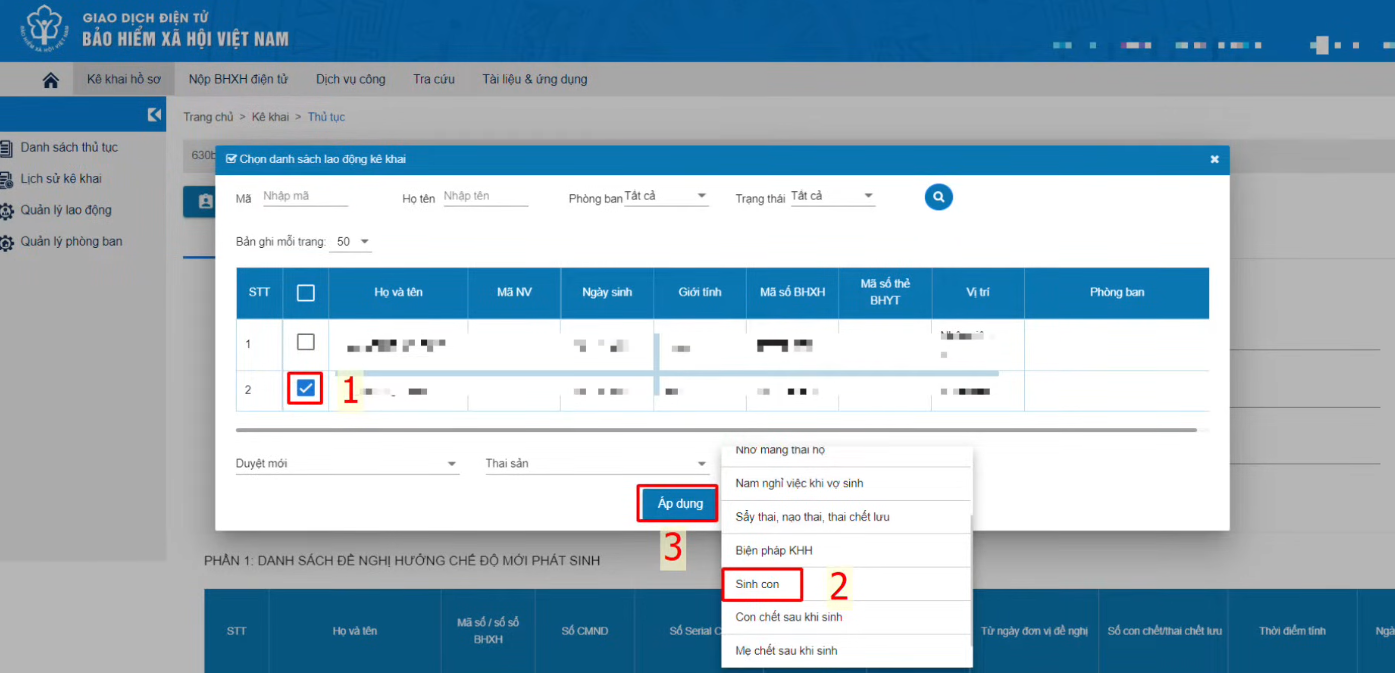Click Vị trí column header
Image resolution: width=1395 pixels, height=673 pixels.
(978, 293)
